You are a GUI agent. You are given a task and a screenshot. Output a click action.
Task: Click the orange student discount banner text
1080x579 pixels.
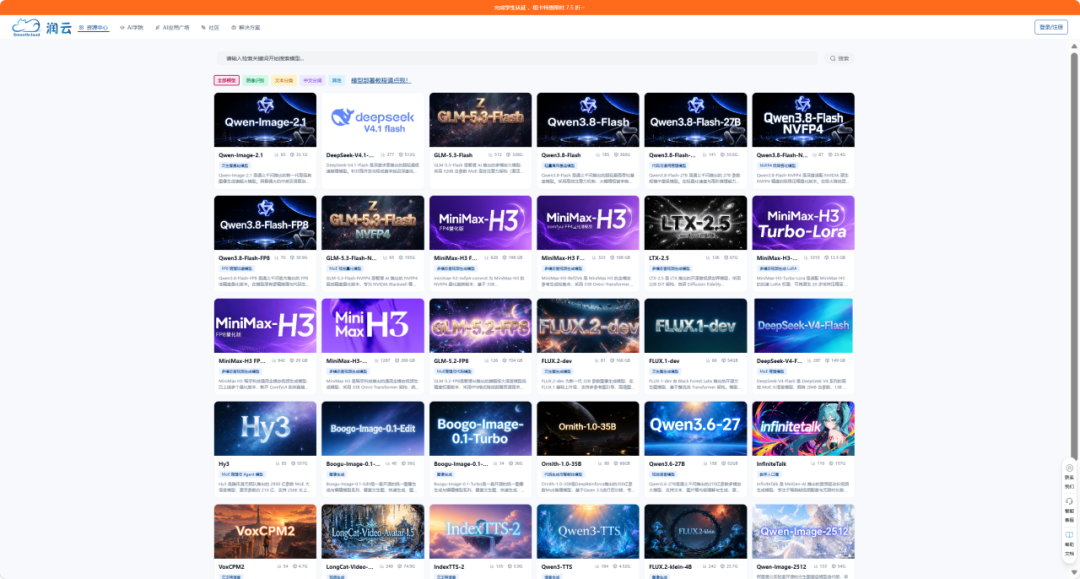[539, 8]
